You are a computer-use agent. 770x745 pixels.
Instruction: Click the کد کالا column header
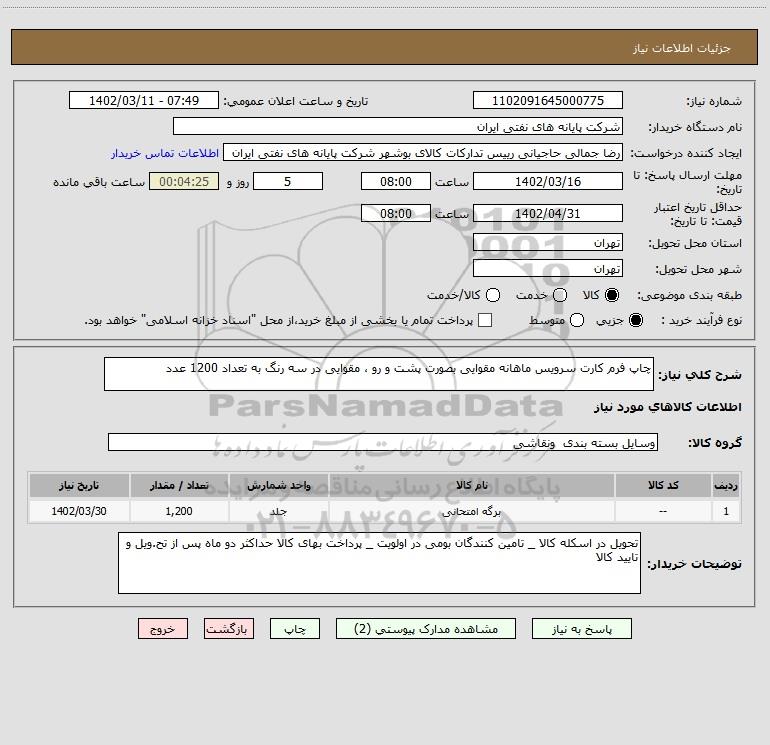tap(663, 485)
